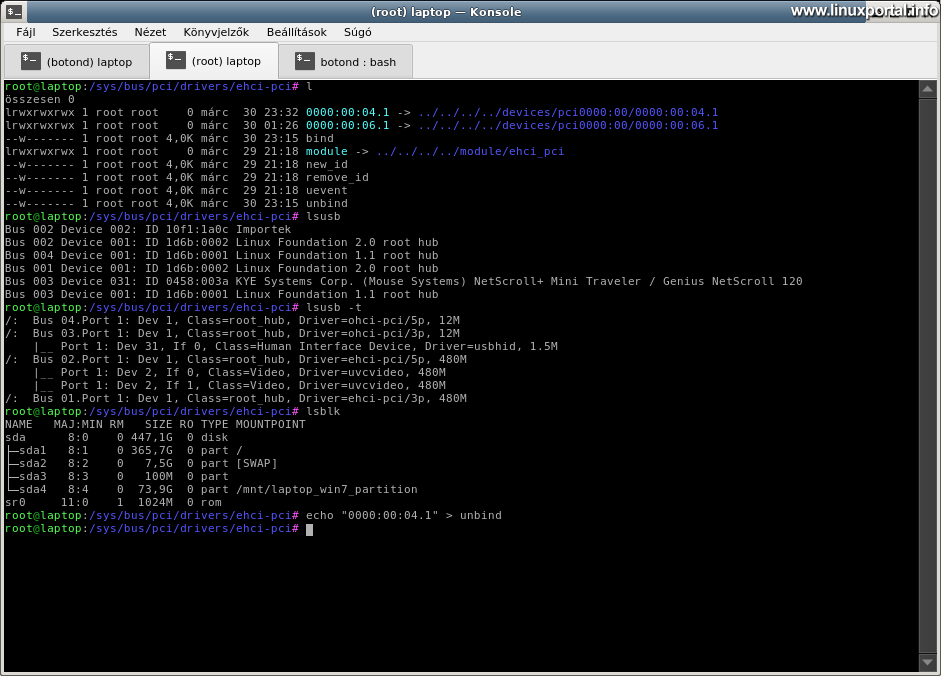This screenshot has width=941, height=676.
Task: Click the 0000:00:04.1 symlink entry in listing
Action: pos(347,113)
